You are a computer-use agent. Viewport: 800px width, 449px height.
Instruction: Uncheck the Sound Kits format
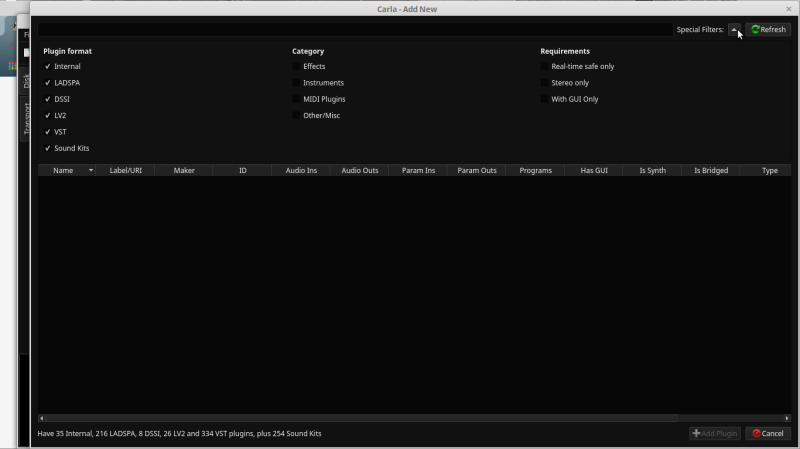67,148
